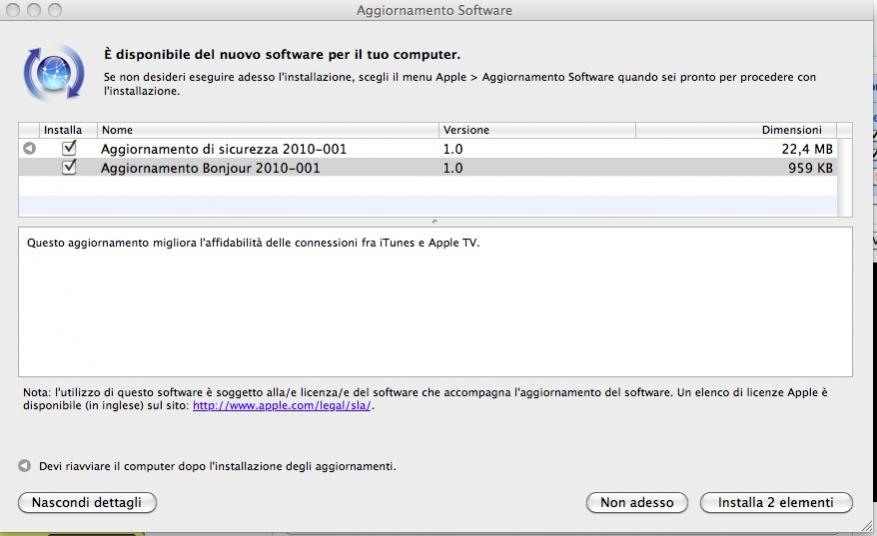The image size is (877, 536).
Task: Sort updates by Versione column header
Action: [x=537, y=130]
